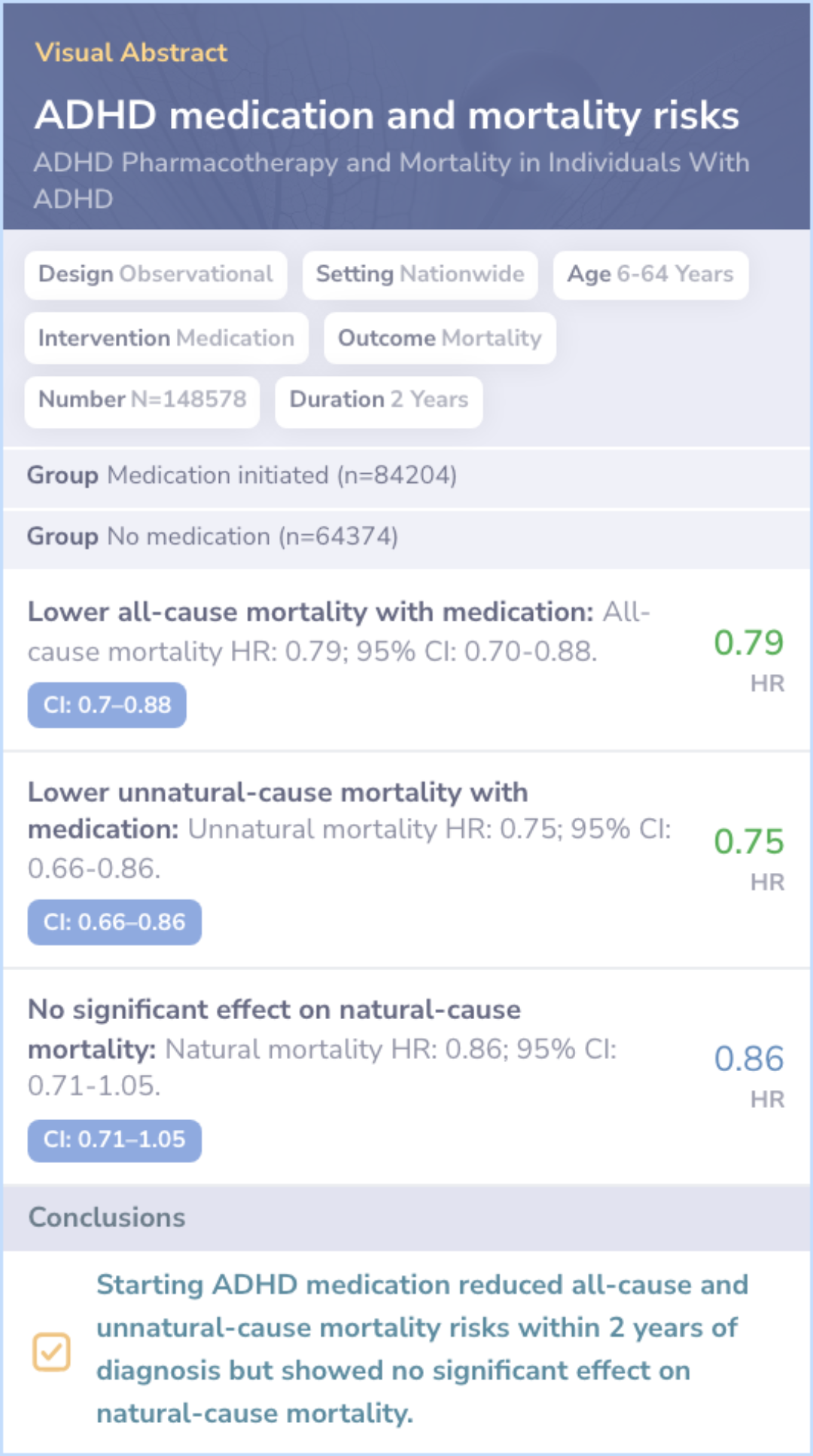
Task: Select the Number N=148578 tag
Action: 142,399
